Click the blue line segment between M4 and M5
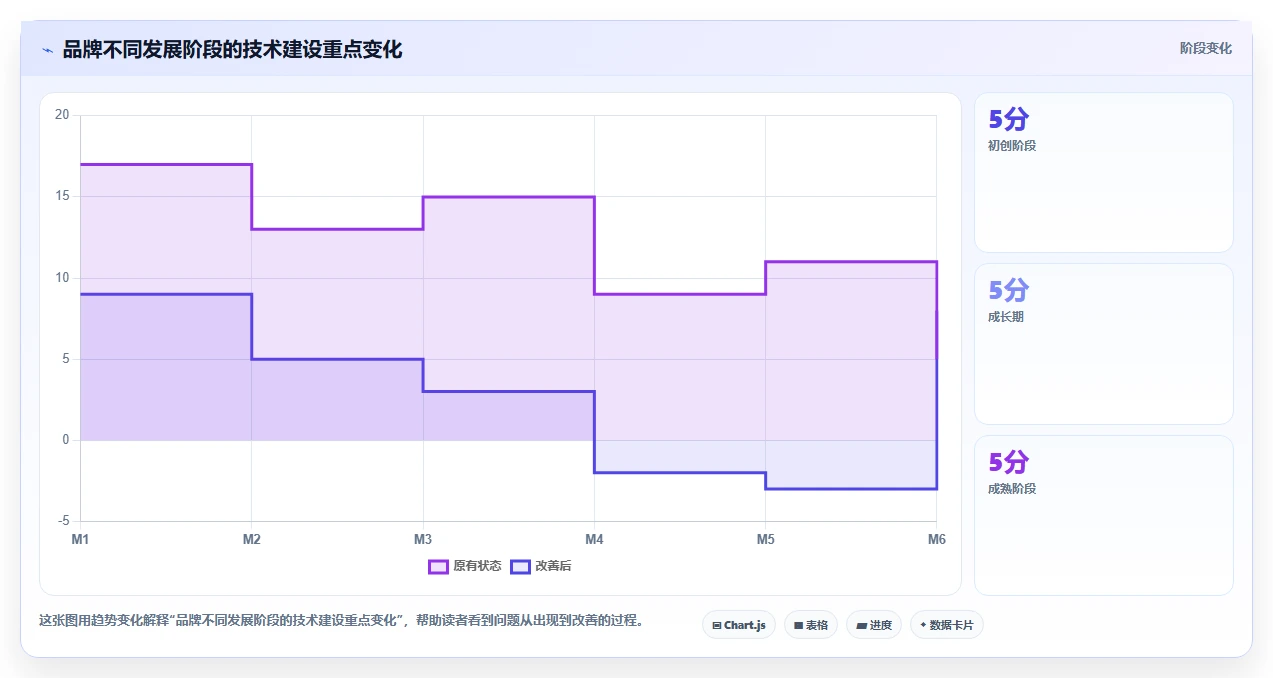Image resolution: width=1273 pixels, height=678 pixels. 680,473
